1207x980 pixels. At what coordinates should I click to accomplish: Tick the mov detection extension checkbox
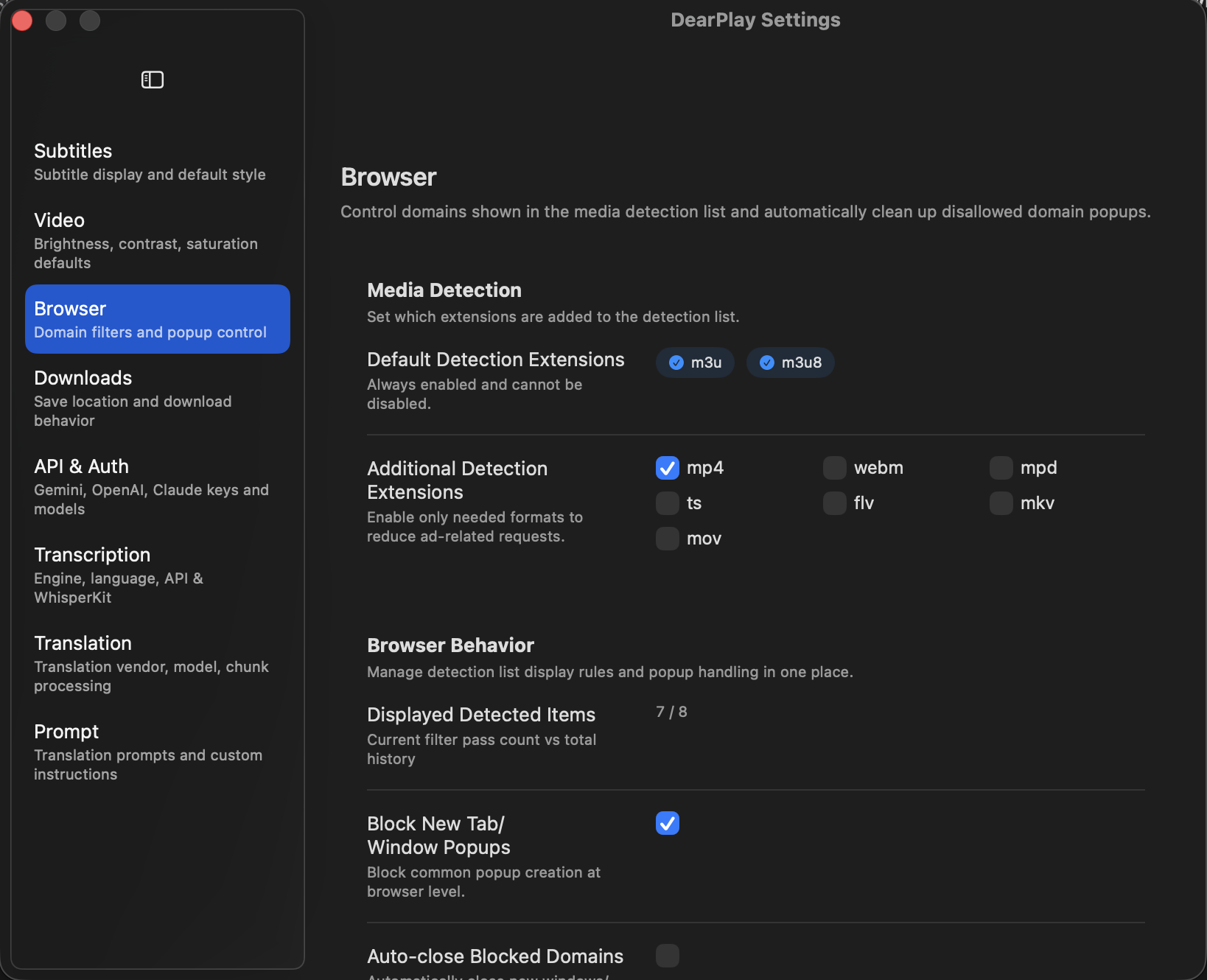coord(668,539)
